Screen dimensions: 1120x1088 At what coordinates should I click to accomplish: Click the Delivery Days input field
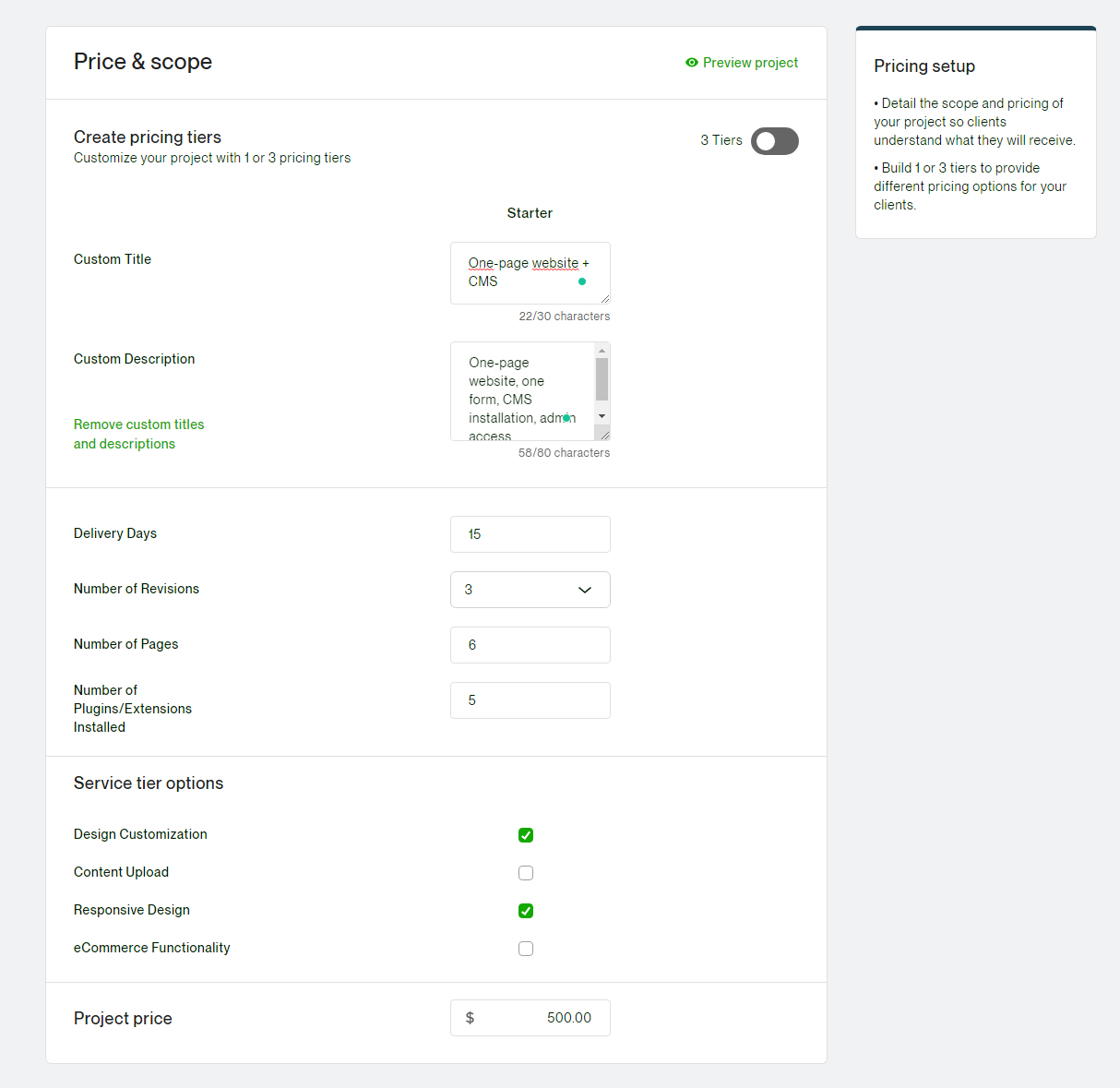[530, 534]
